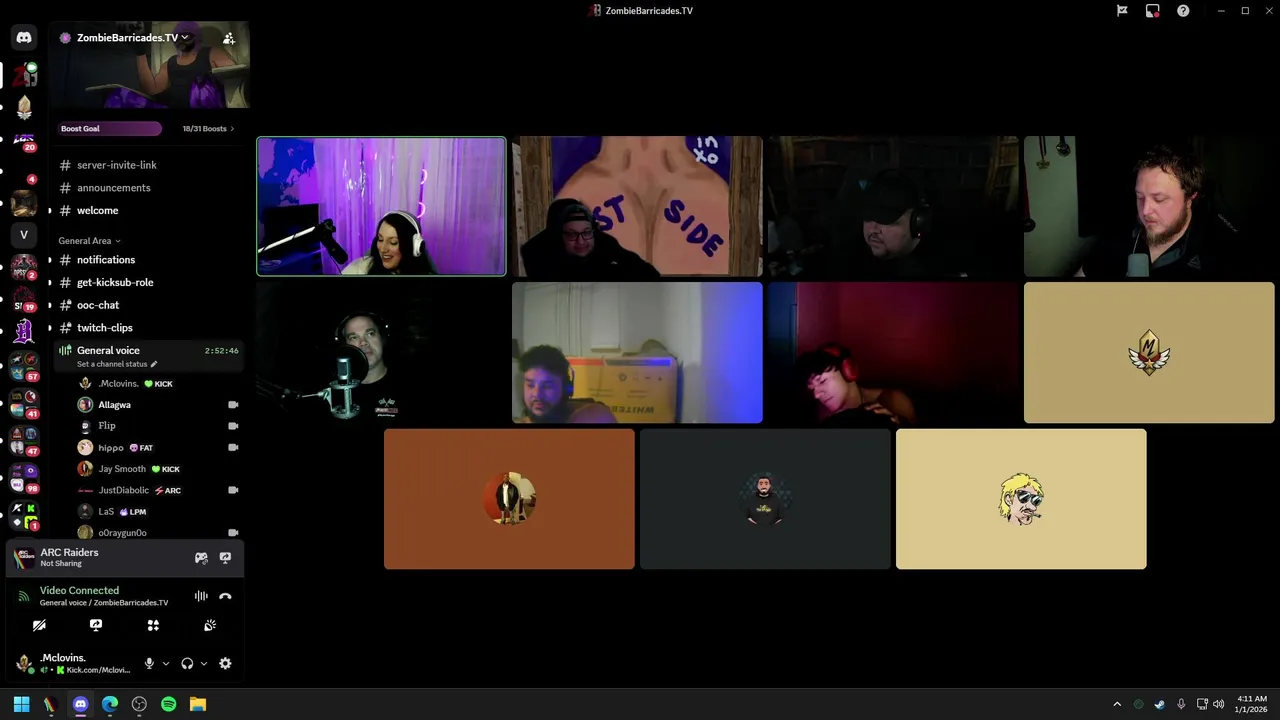
Task: Click the Video Connected status text
Action: 79,591
